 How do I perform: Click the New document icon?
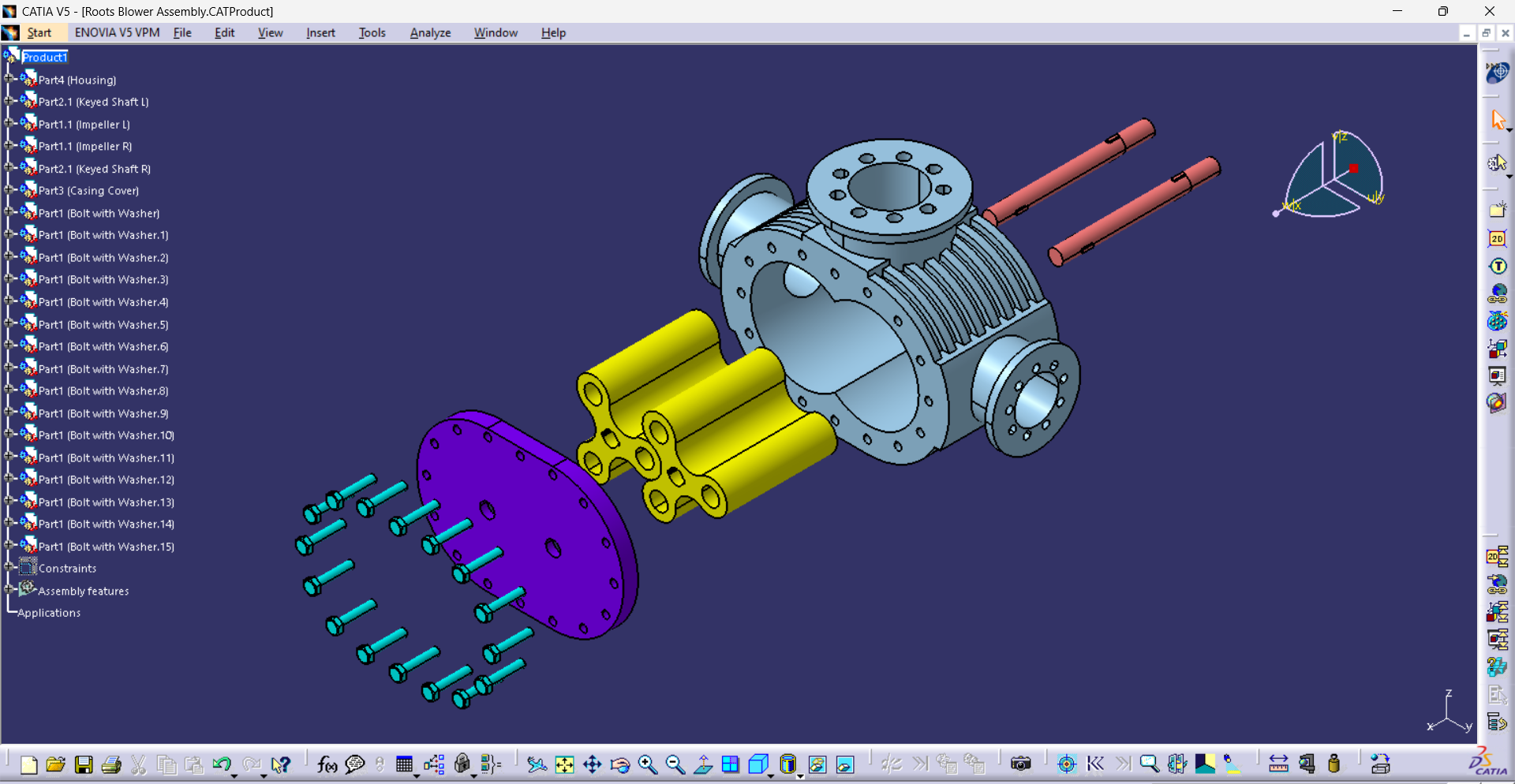coord(29,764)
